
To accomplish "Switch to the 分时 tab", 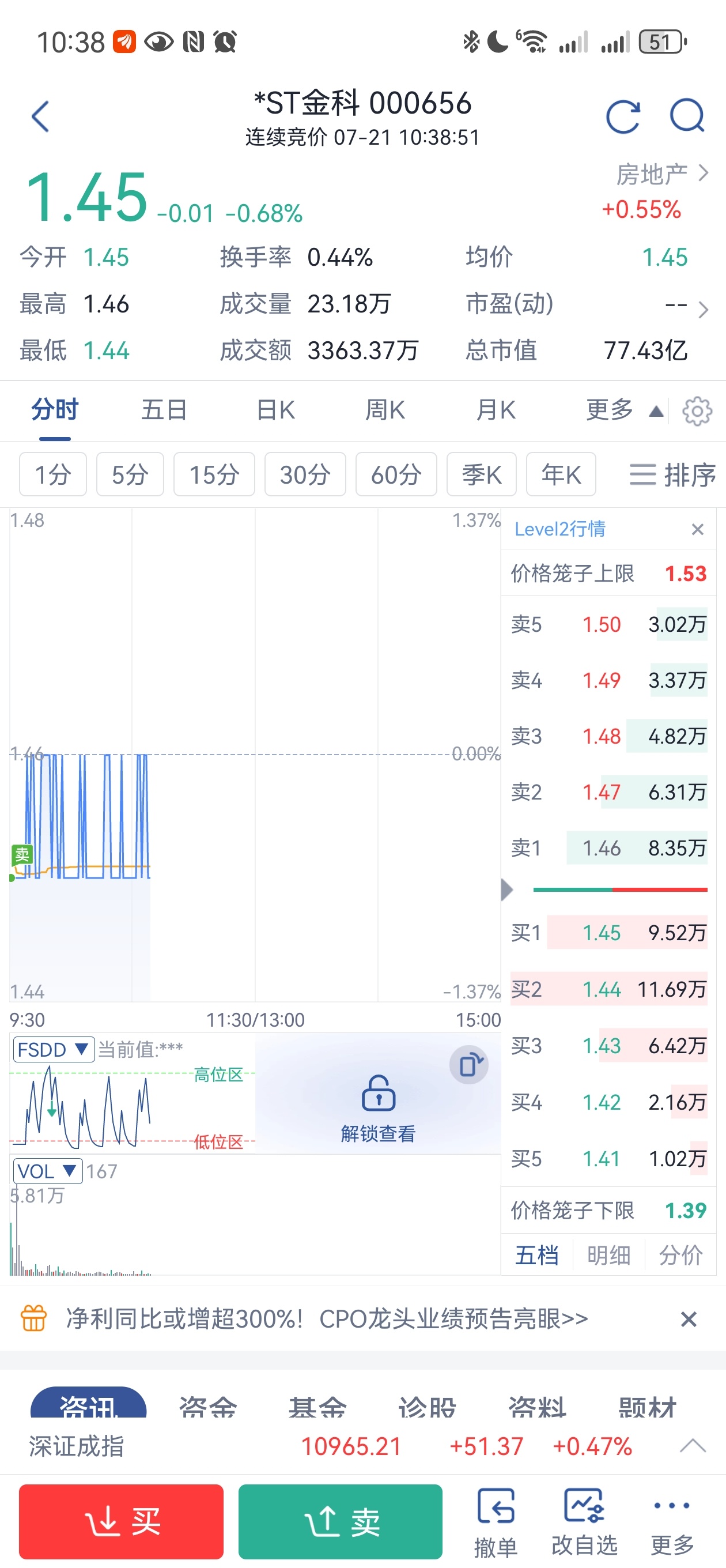I will (55, 410).
